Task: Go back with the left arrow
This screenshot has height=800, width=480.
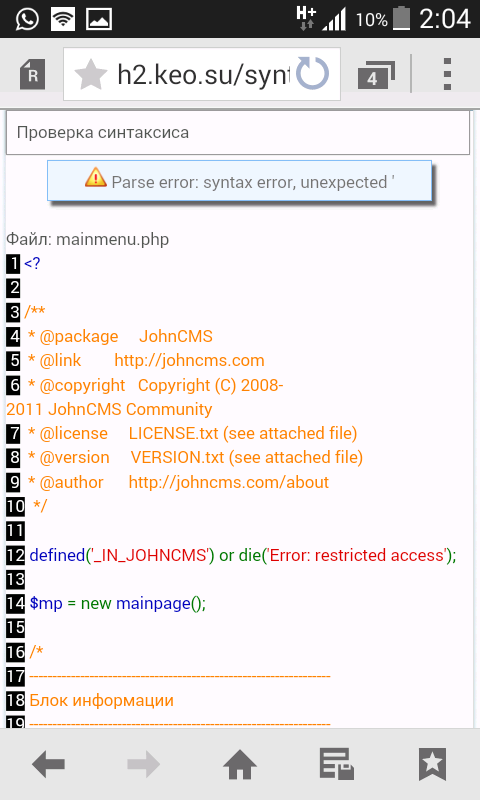Action: (48, 764)
